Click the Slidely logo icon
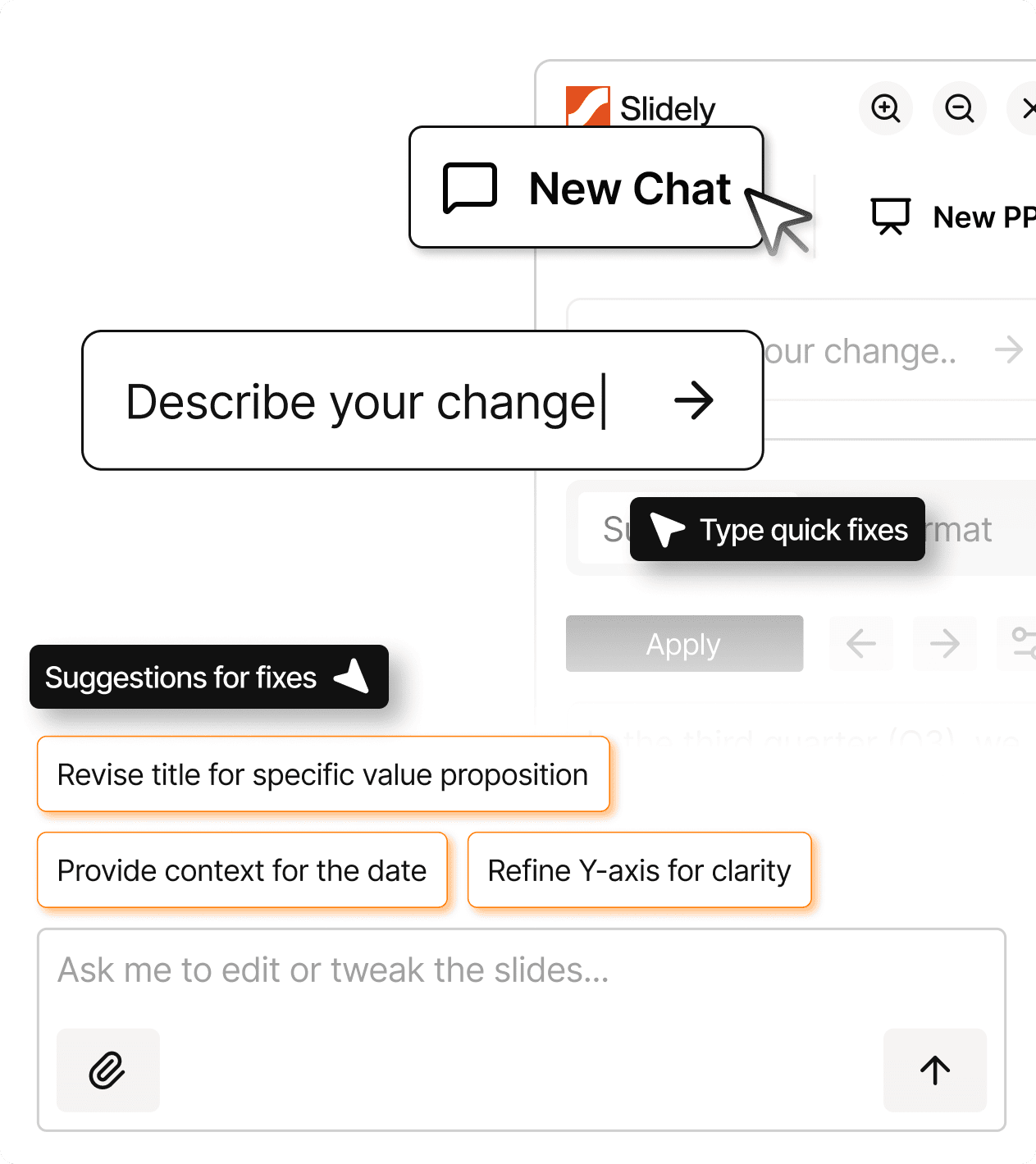This screenshot has height=1164, width=1036. tap(587, 105)
